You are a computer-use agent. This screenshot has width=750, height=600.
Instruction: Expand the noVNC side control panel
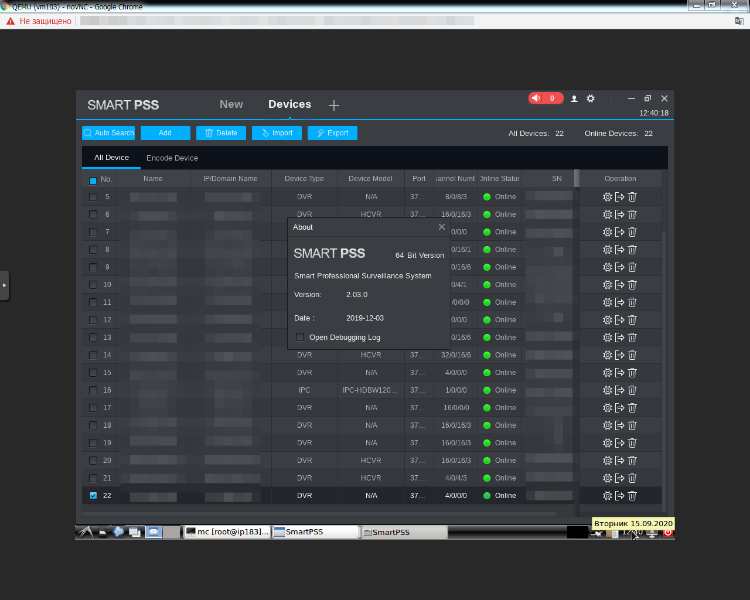point(4,285)
